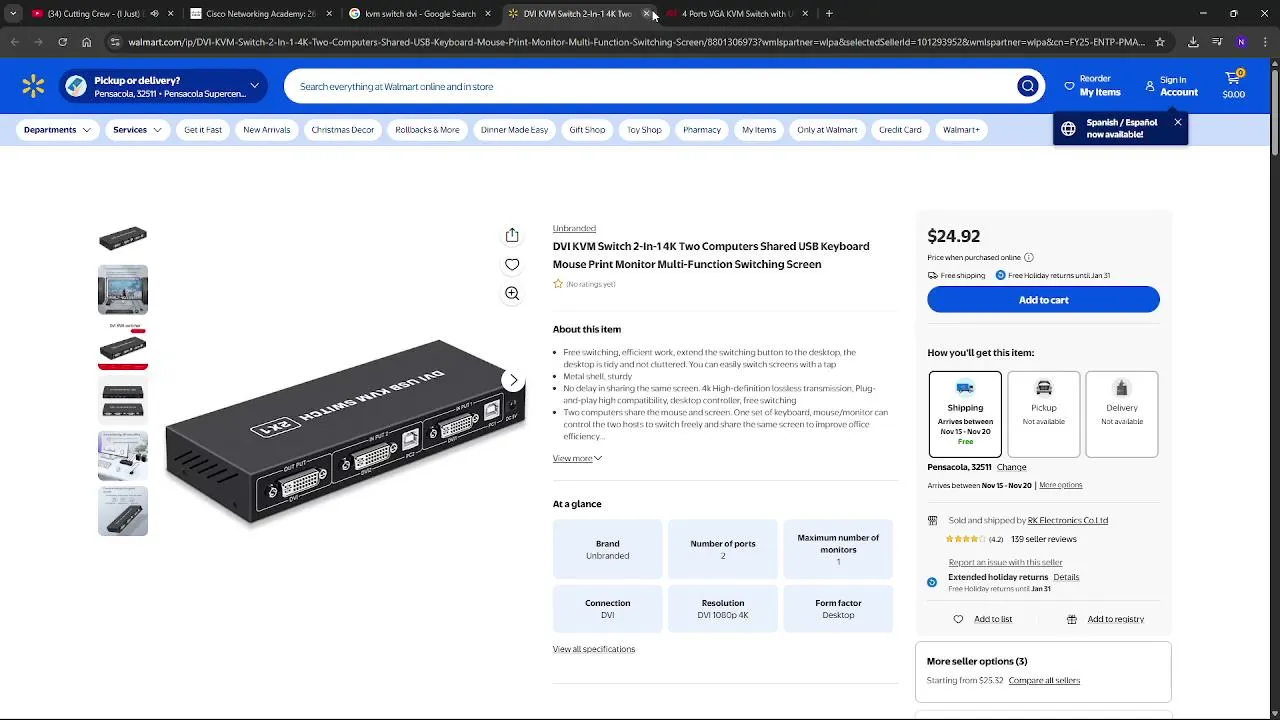
Task: Switch to 4 Ports VGA KVM Switch tab
Action: 738,14
